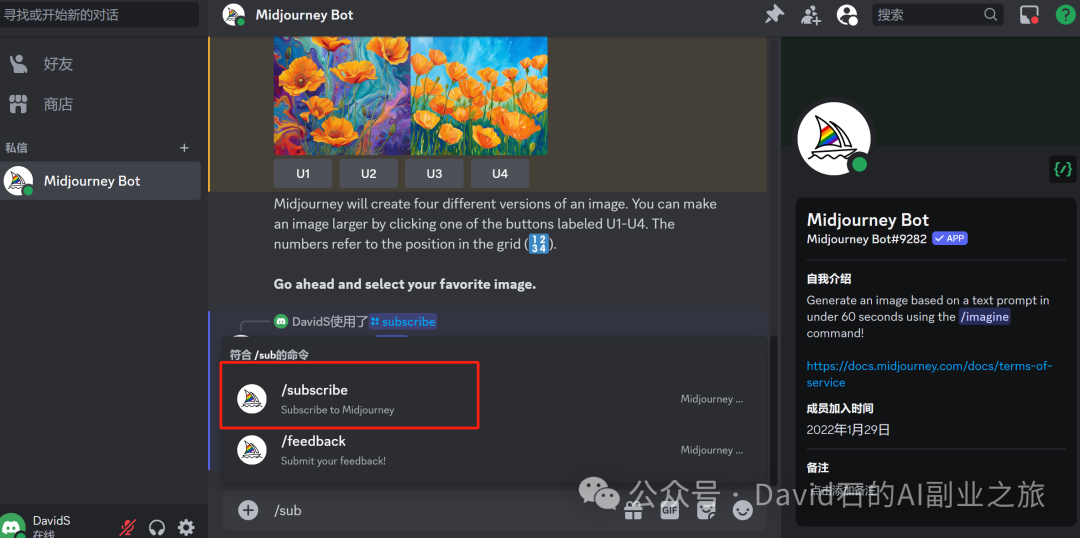
Task: Toggle microphone mute
Action: [x=128, y=527]
